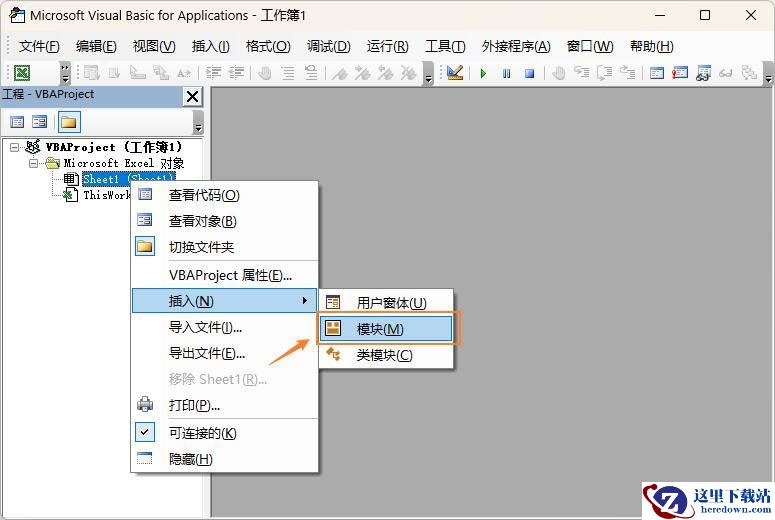The image size is (775, 520).
Task: Click the Toggle Bookmark flag icon
Action: pos(340,73)
